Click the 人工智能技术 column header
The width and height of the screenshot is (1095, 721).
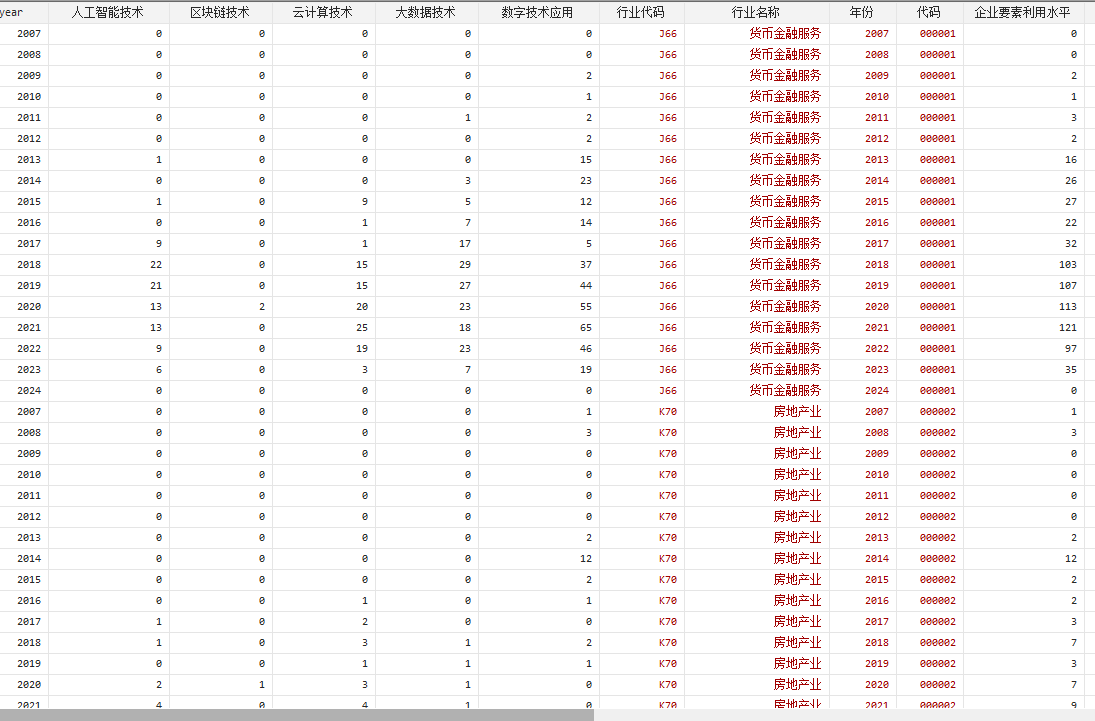(107, 12)
